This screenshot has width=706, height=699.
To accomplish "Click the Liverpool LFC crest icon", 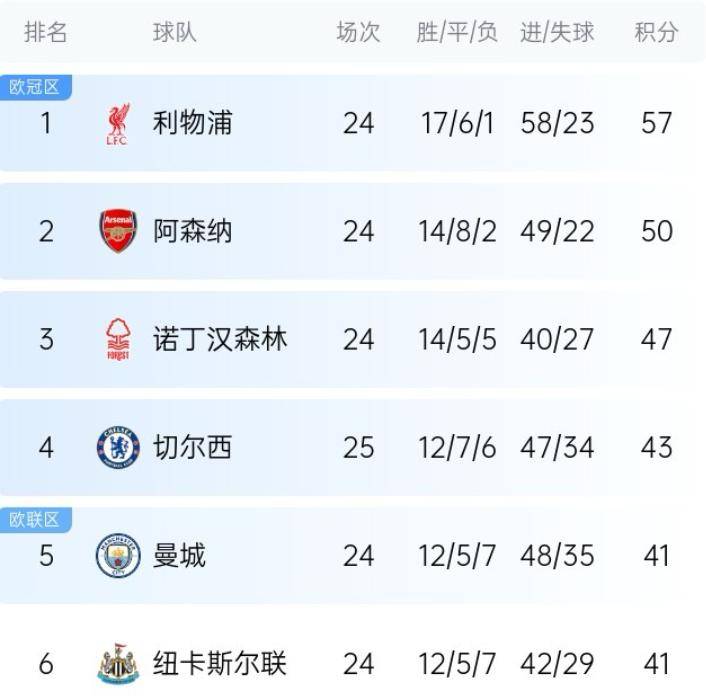I will point(118,124).
